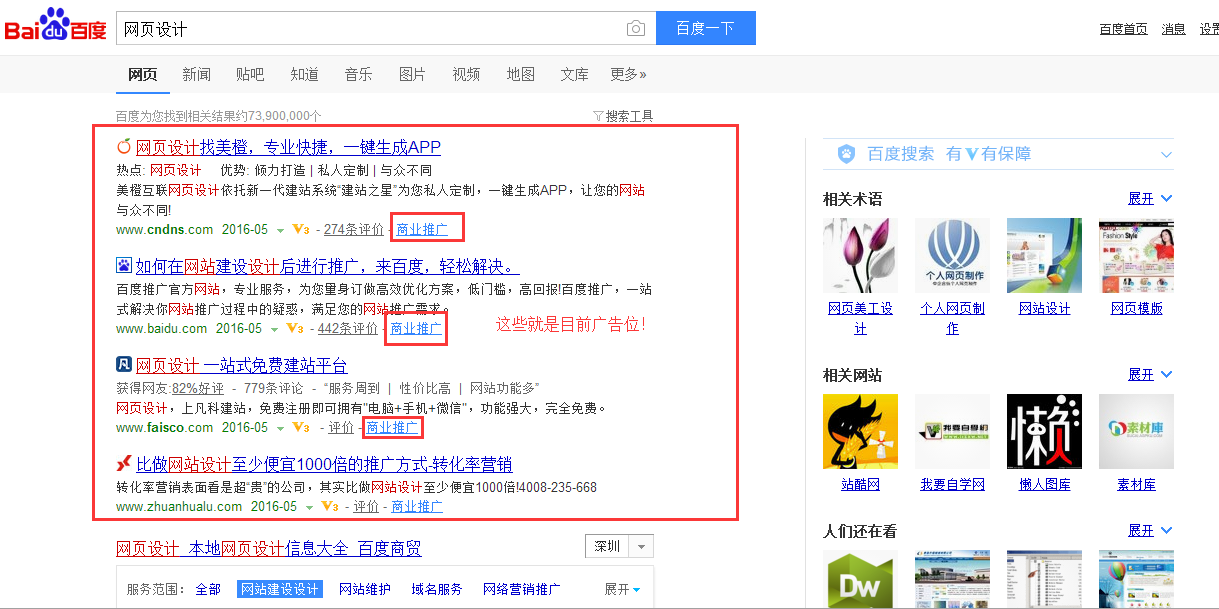Open 网页模版 thumbnail image
Screen dimensions: 1219x609
(1136, 256)
